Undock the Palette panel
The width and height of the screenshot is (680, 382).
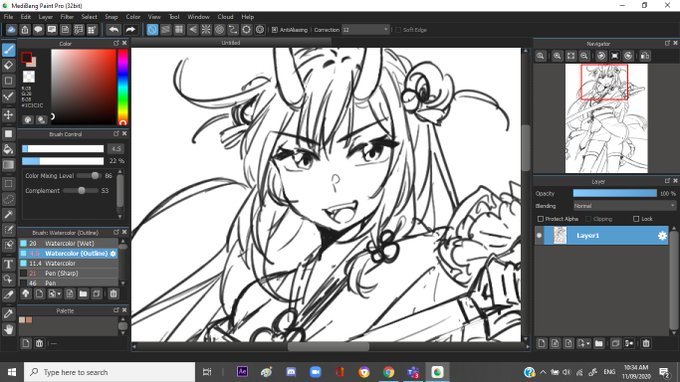click(116, 310)
